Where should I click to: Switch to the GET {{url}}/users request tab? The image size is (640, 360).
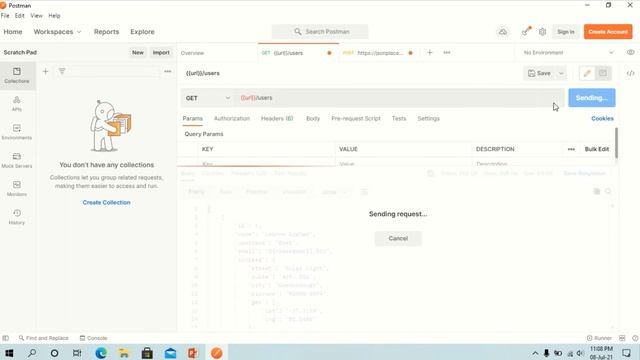298,53
